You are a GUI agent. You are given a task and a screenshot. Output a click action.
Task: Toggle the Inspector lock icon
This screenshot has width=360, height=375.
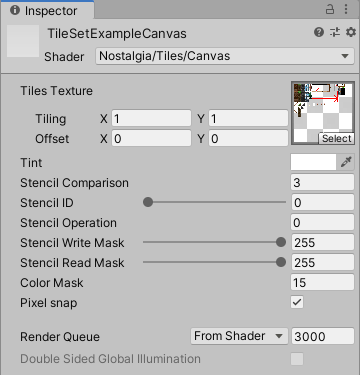pyautogui.click(x=330, y=9)
